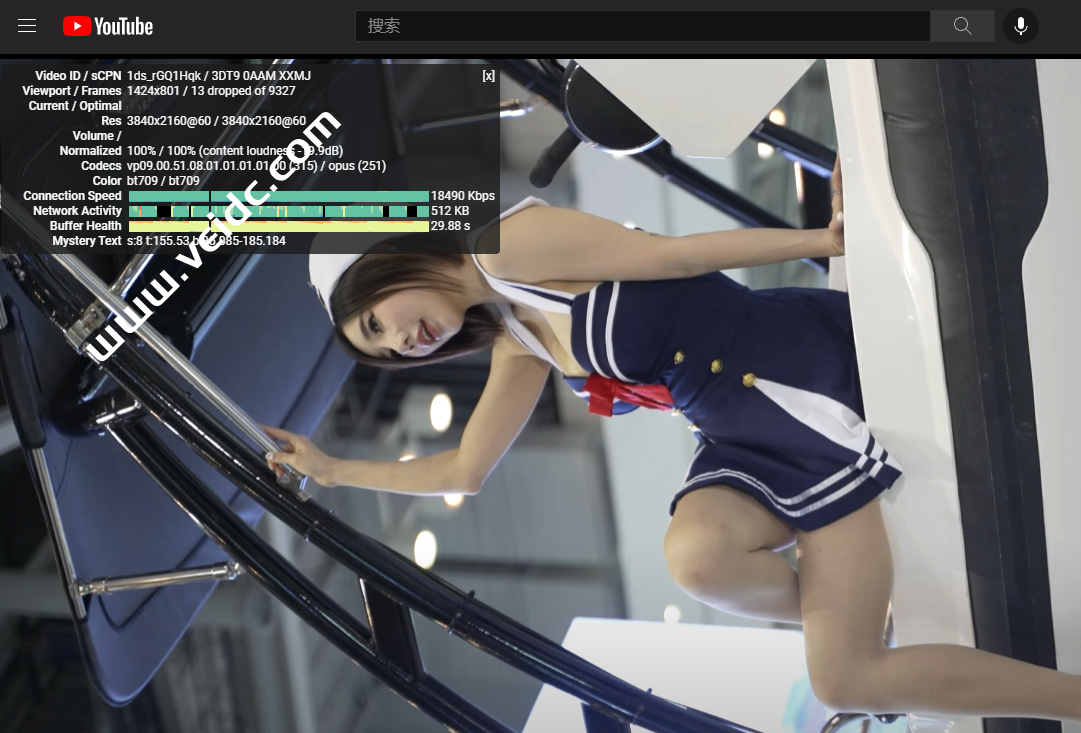Click the Buffer Health yellow bar
Screen dimensions: 1081x733
click(278, 226)
